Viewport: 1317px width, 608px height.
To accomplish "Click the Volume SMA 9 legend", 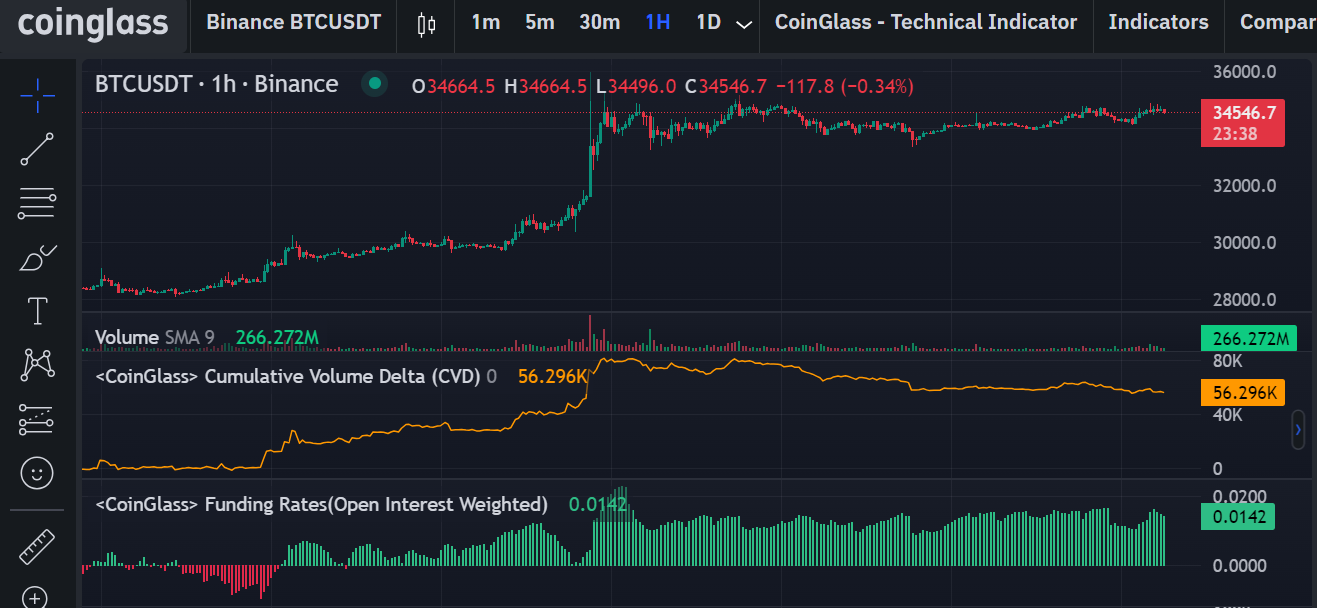I will [x=154, y=338].
